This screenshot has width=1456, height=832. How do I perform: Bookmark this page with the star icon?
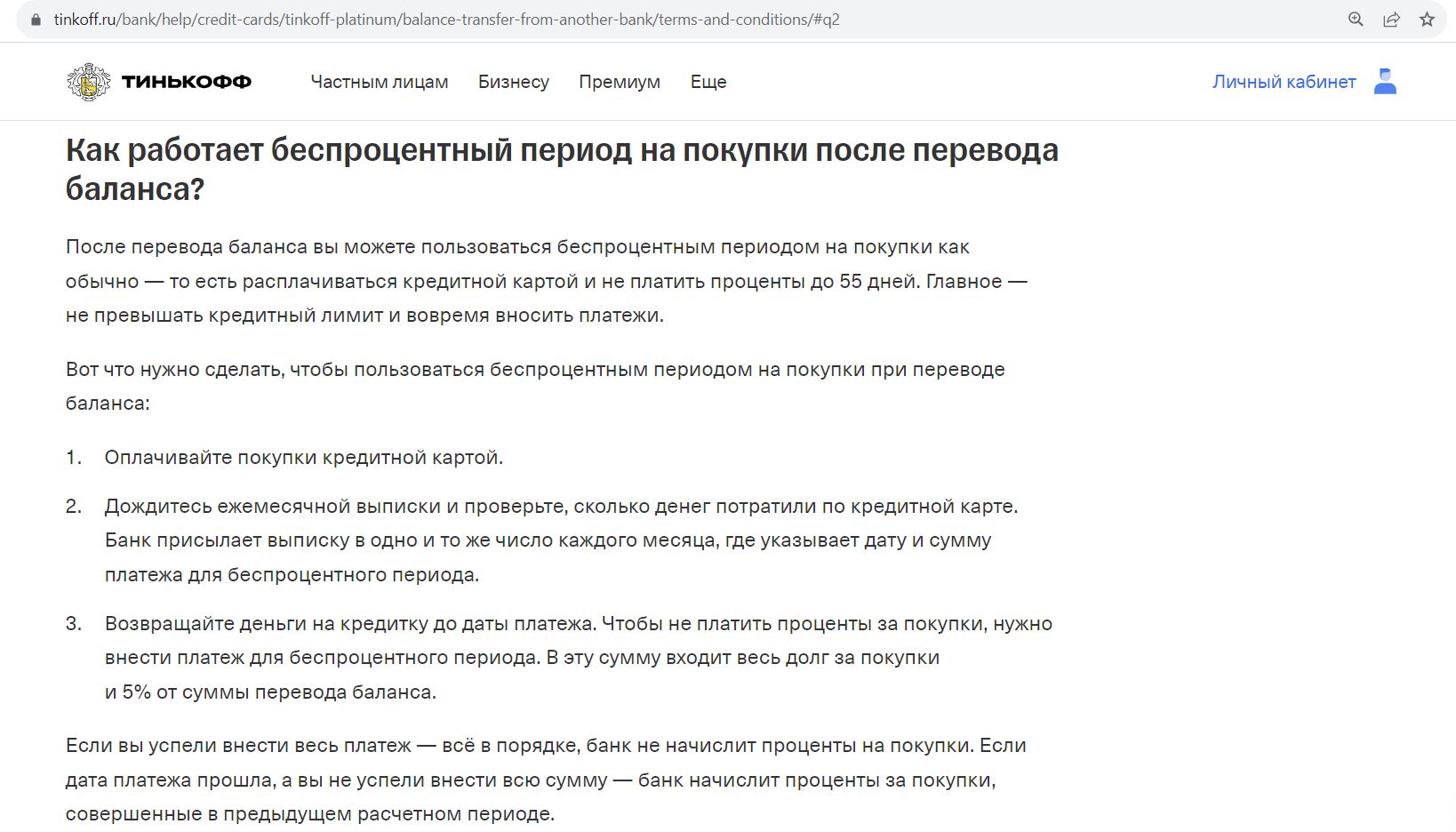tap(1427, 19)
